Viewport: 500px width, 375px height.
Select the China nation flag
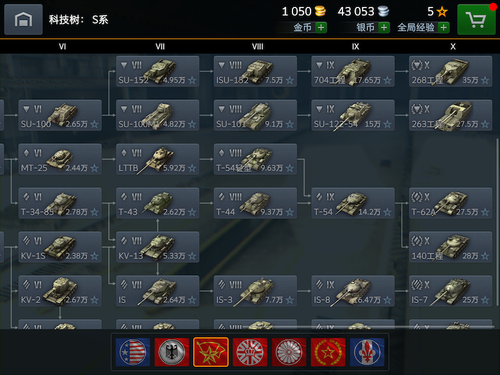[x=328, y=352]
